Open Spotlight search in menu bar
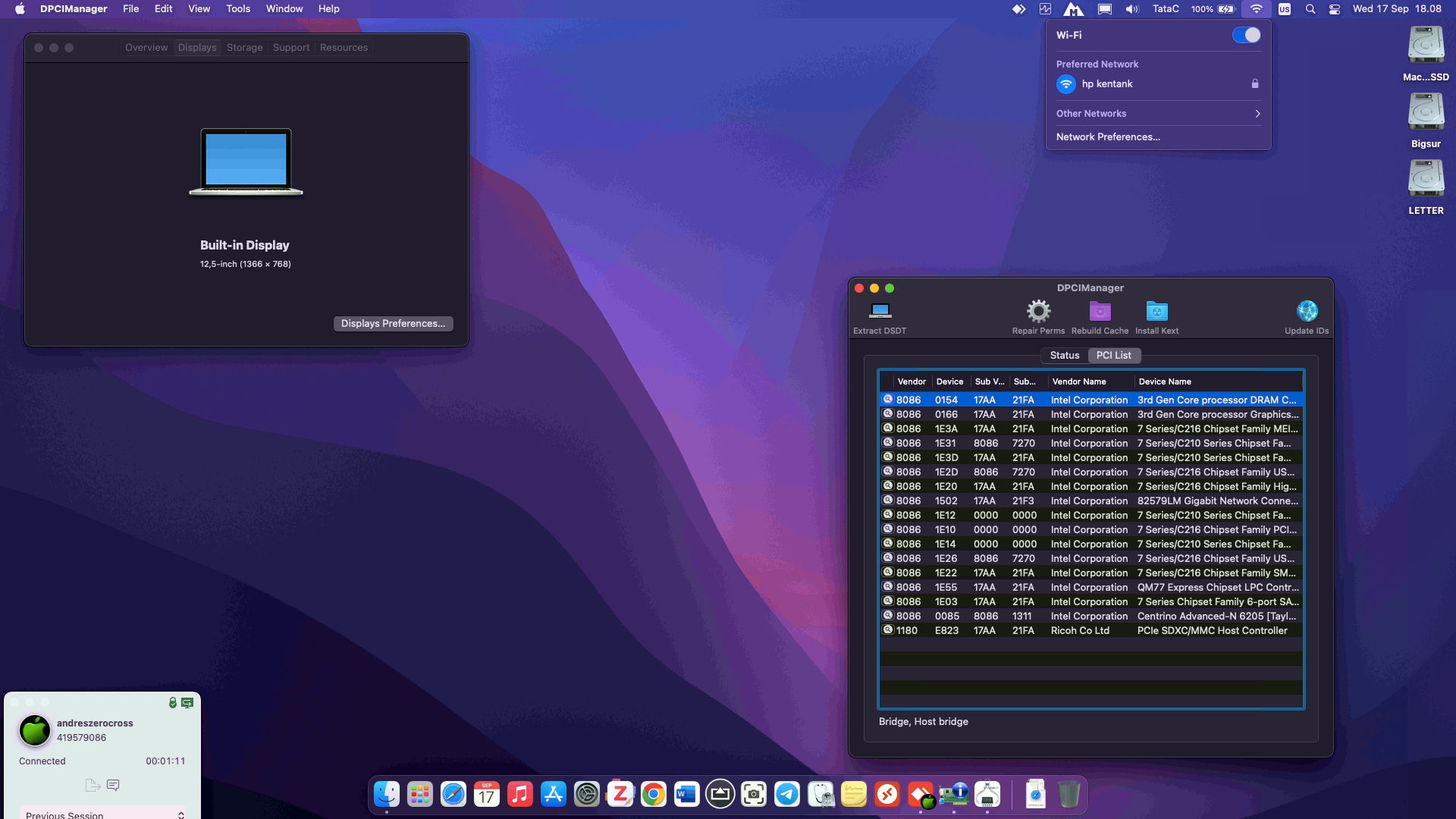1456x819 pixels. click(x=1310, y=9)
